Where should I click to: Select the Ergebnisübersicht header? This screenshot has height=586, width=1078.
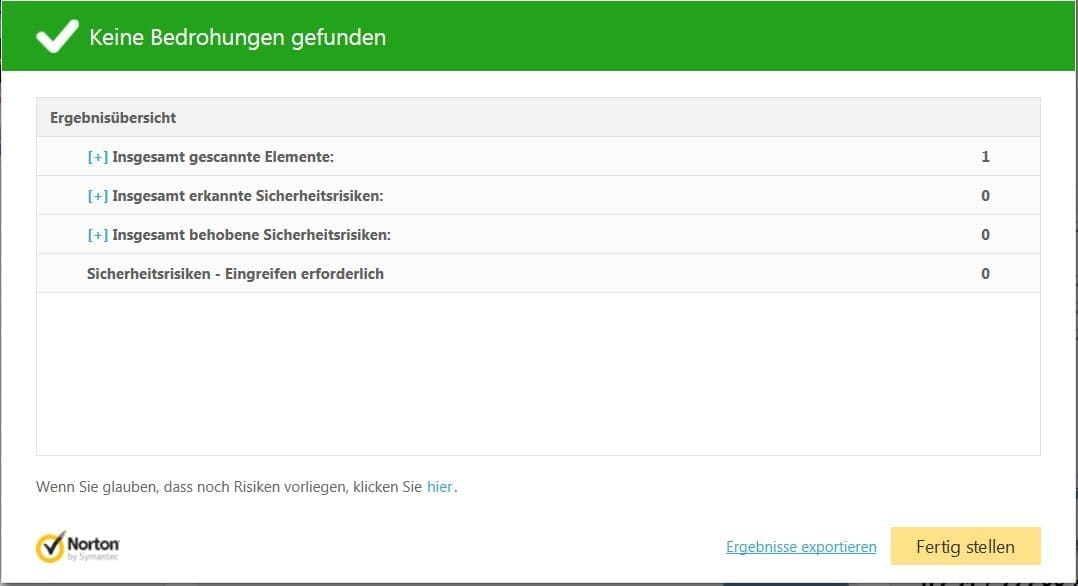tap(538, 118)
